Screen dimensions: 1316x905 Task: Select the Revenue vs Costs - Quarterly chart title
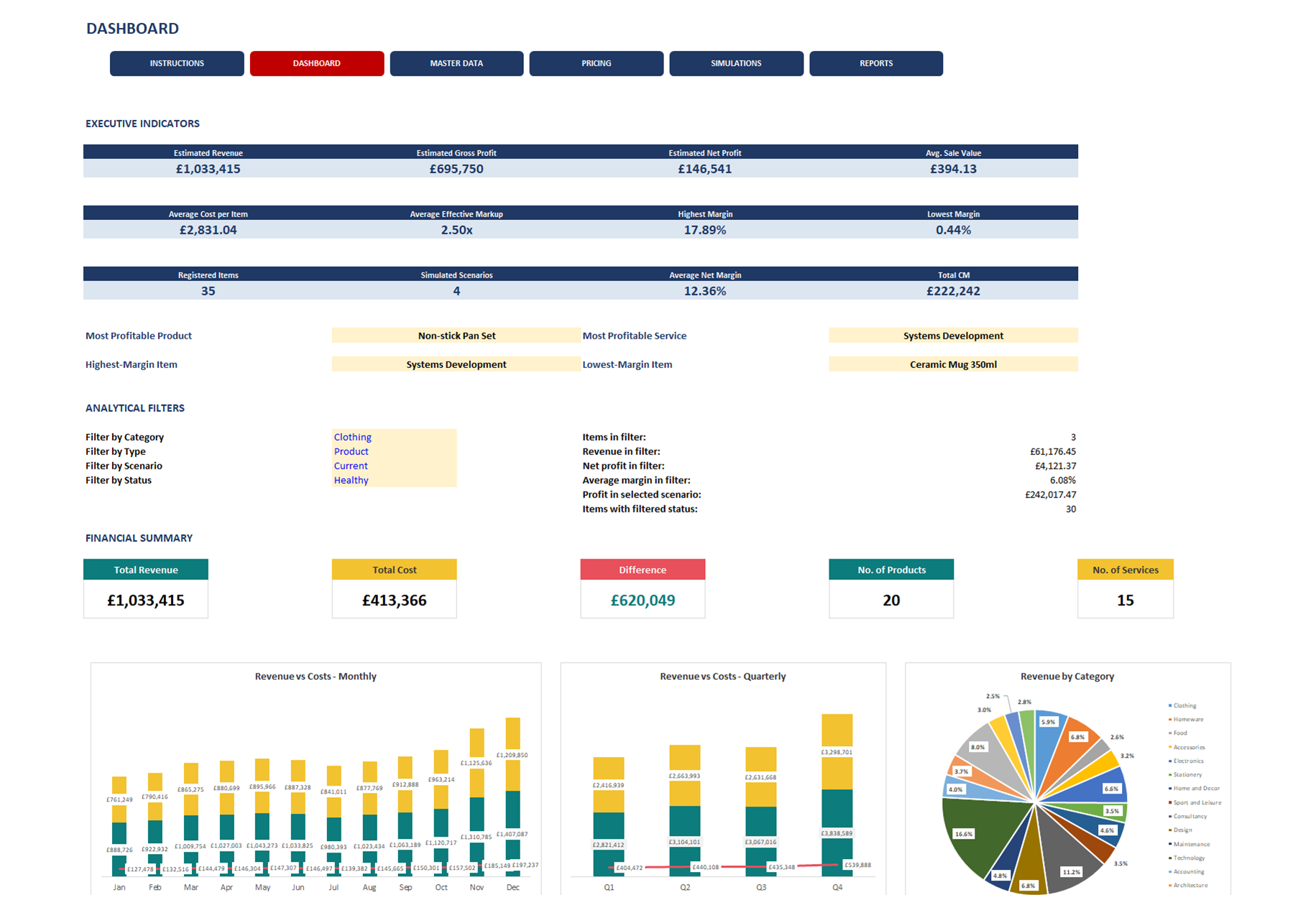pos(722,676)
